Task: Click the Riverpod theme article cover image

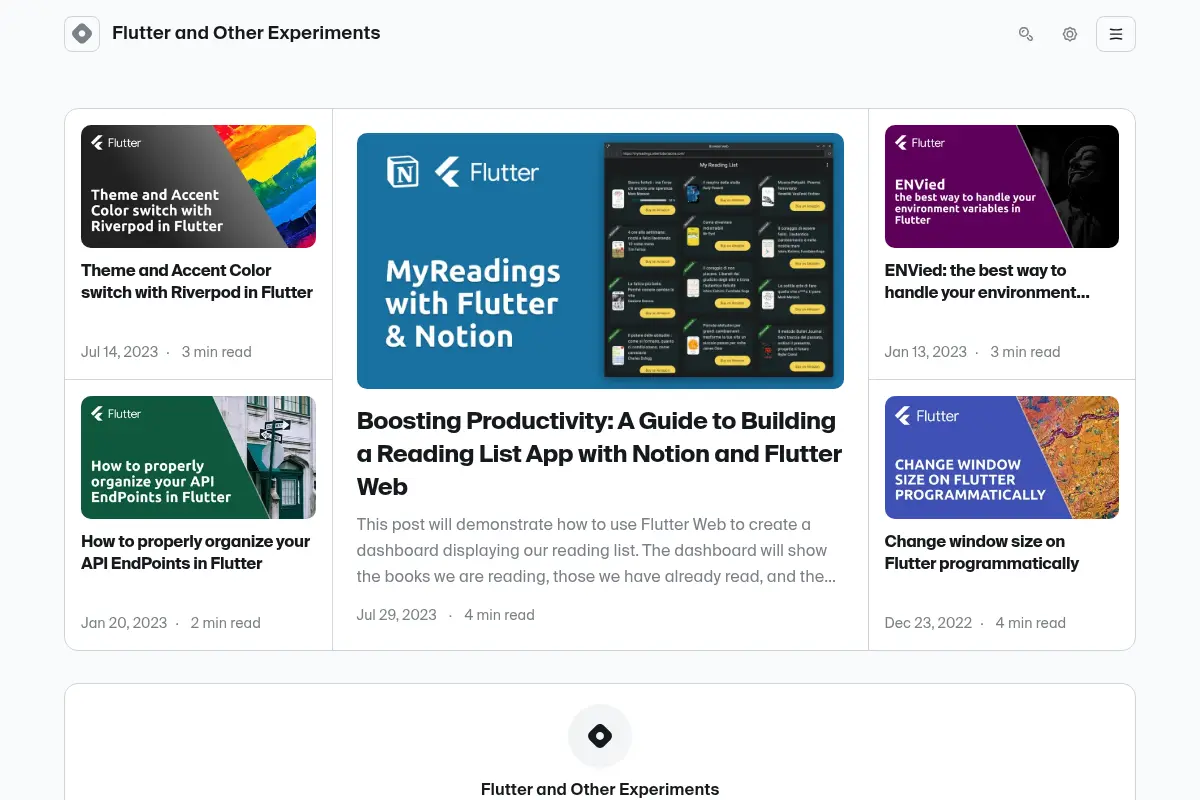Action: (x=198, y=186)
